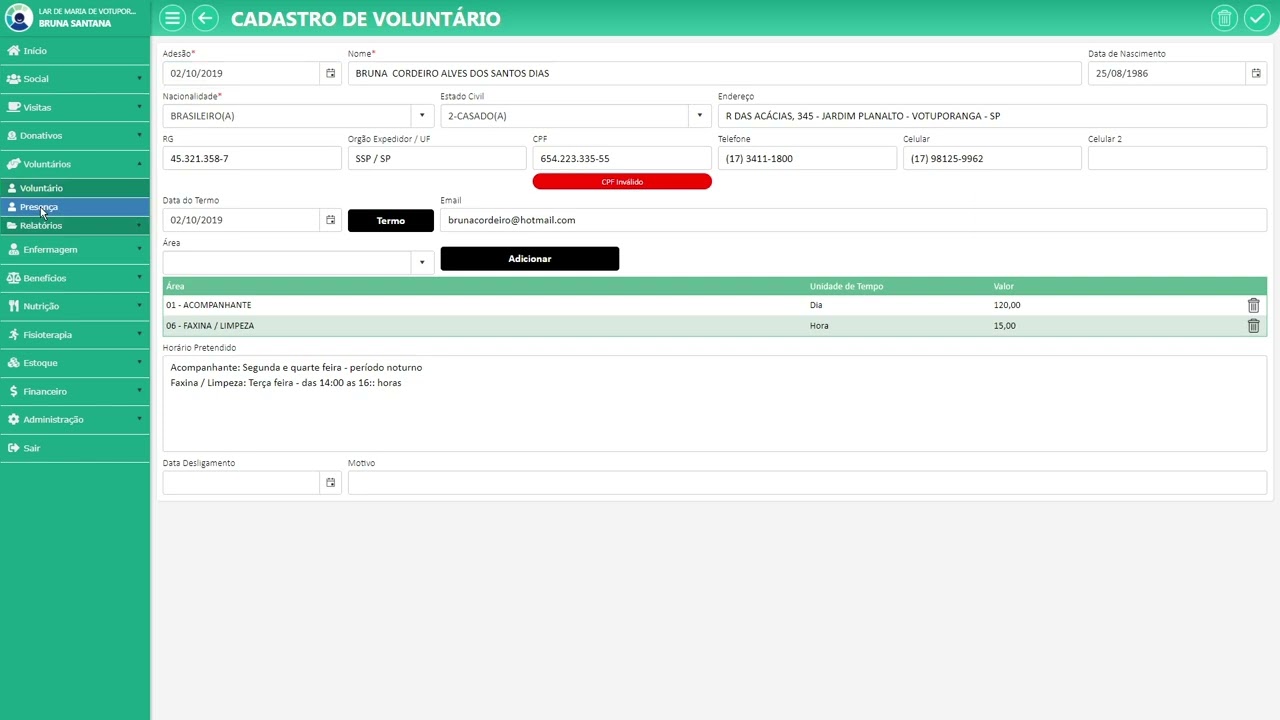Expand the Estado Civil dropdown
This screenshot has width=1280, height=720.
point(699,116)
